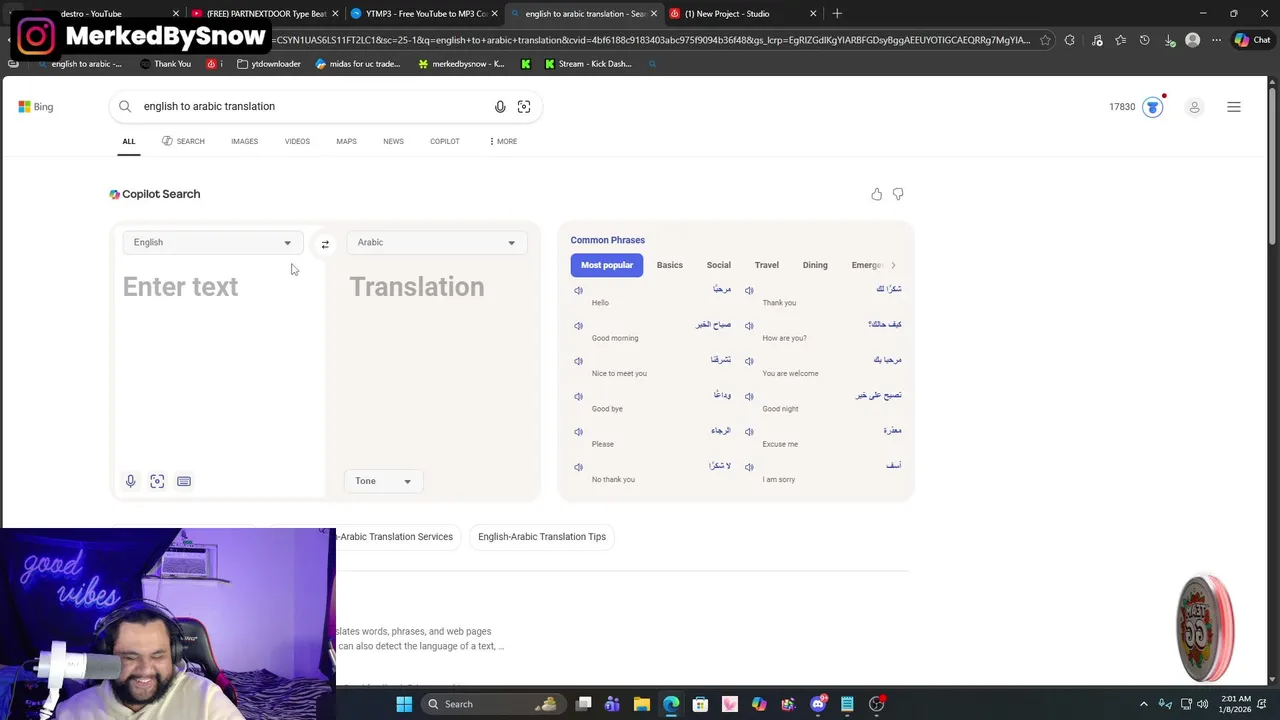This screenshot has height=720, width=1280.
Task: Switch to New Project - Studio browser tab
Action: [743, 14]
